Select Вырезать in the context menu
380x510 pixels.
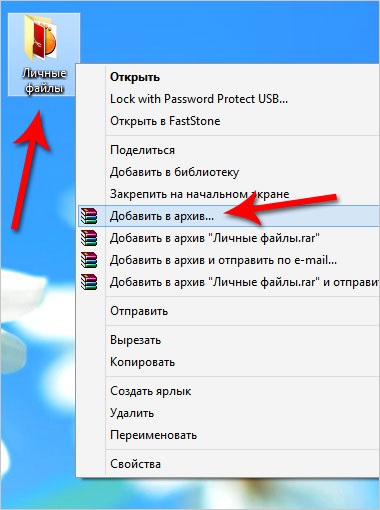point(136,340)
